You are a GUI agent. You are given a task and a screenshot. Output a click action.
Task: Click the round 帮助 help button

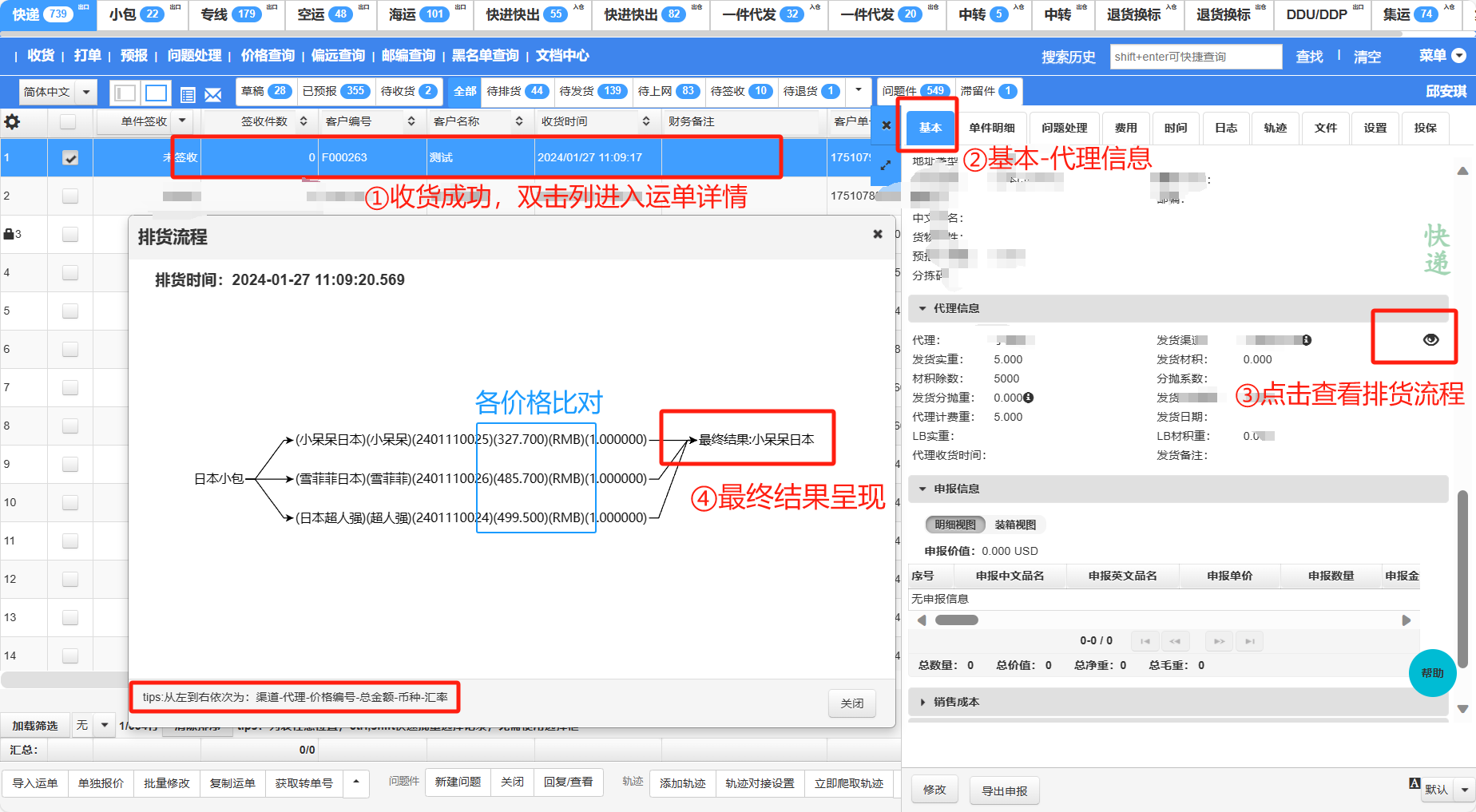point(1432,673)
